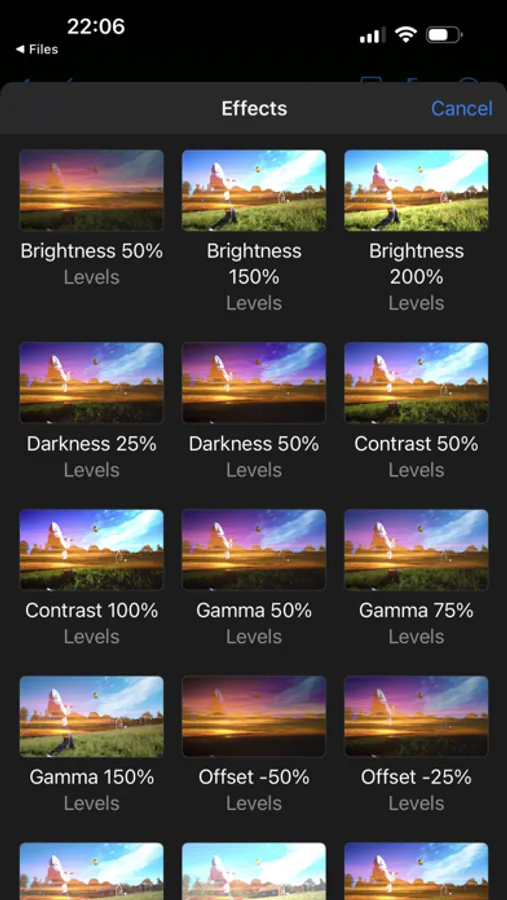The width and height of the screenshot is (507, 900).
Task: Open the partially visible bottom-left effect thumbnail
Action: [91, 871]
